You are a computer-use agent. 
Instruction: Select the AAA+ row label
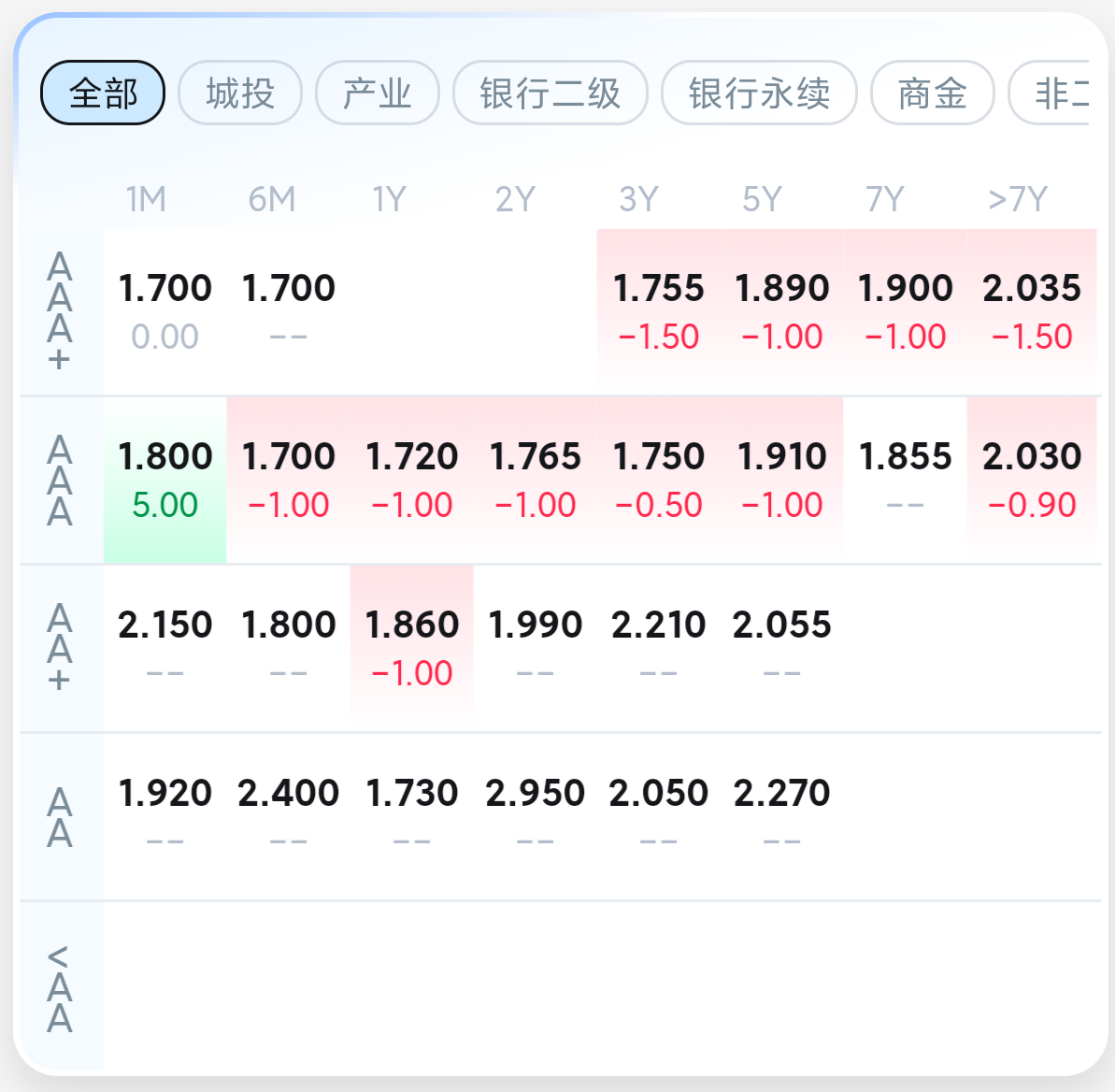[60, 311]
